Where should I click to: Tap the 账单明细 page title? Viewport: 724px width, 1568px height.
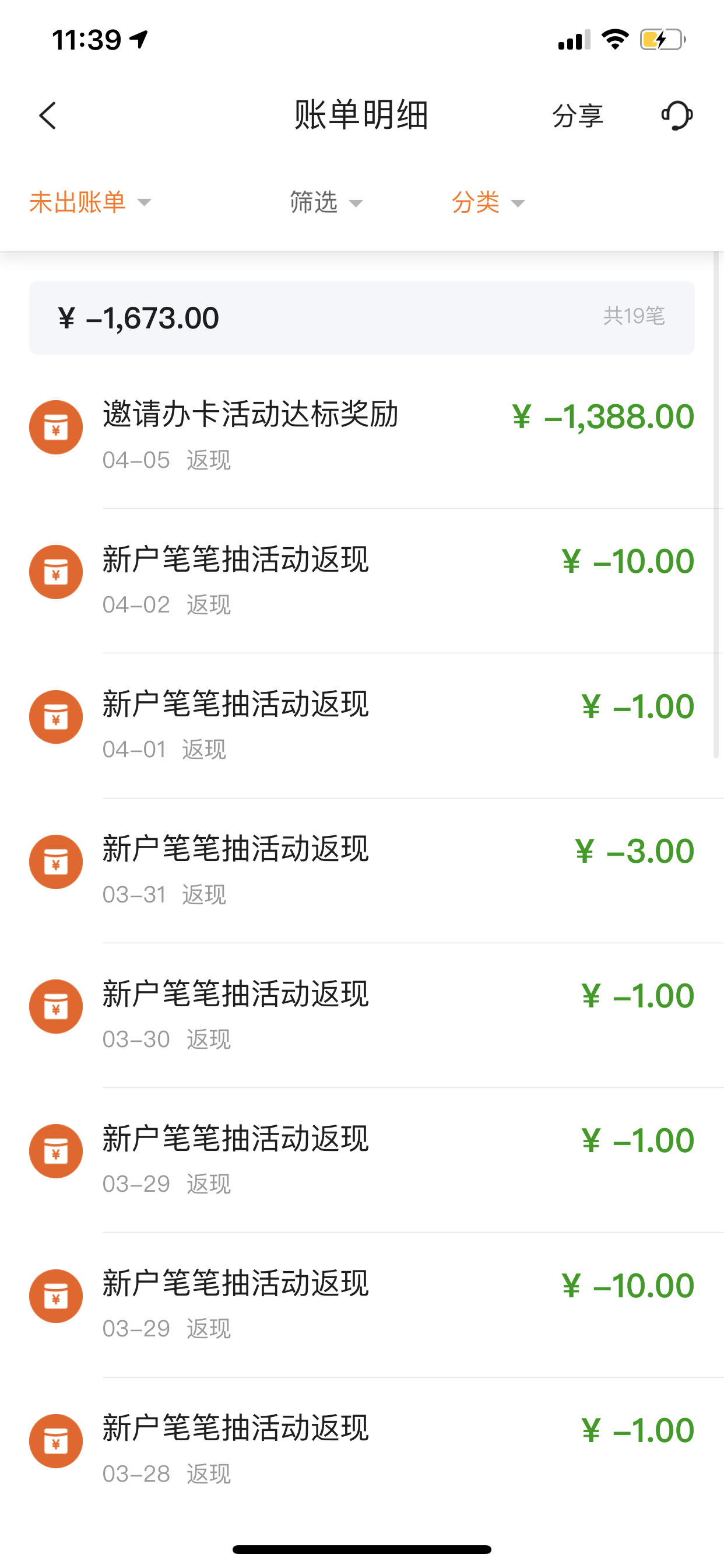[x=361, y=114]
